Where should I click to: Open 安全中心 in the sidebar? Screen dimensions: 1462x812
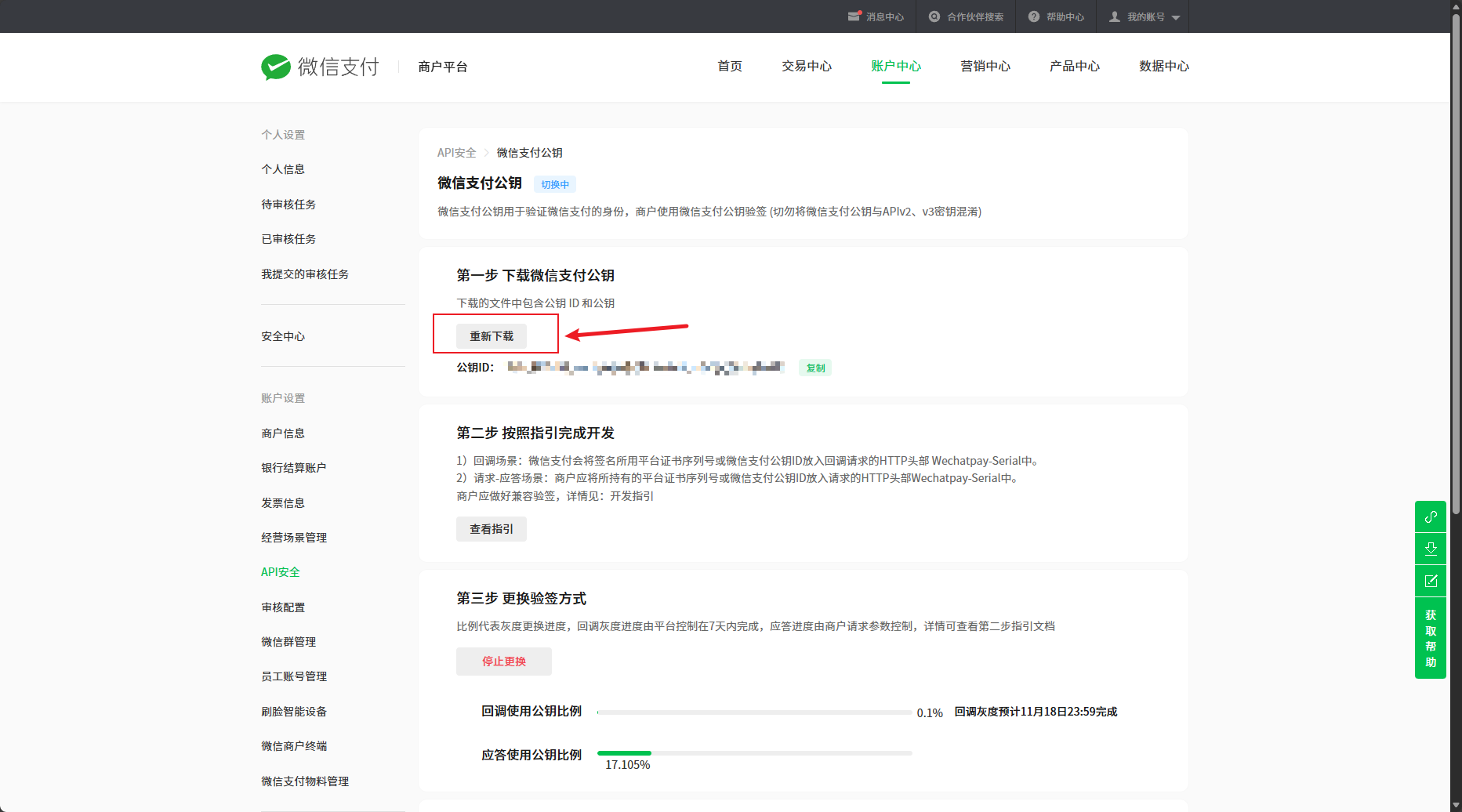(x=283, y=336)
